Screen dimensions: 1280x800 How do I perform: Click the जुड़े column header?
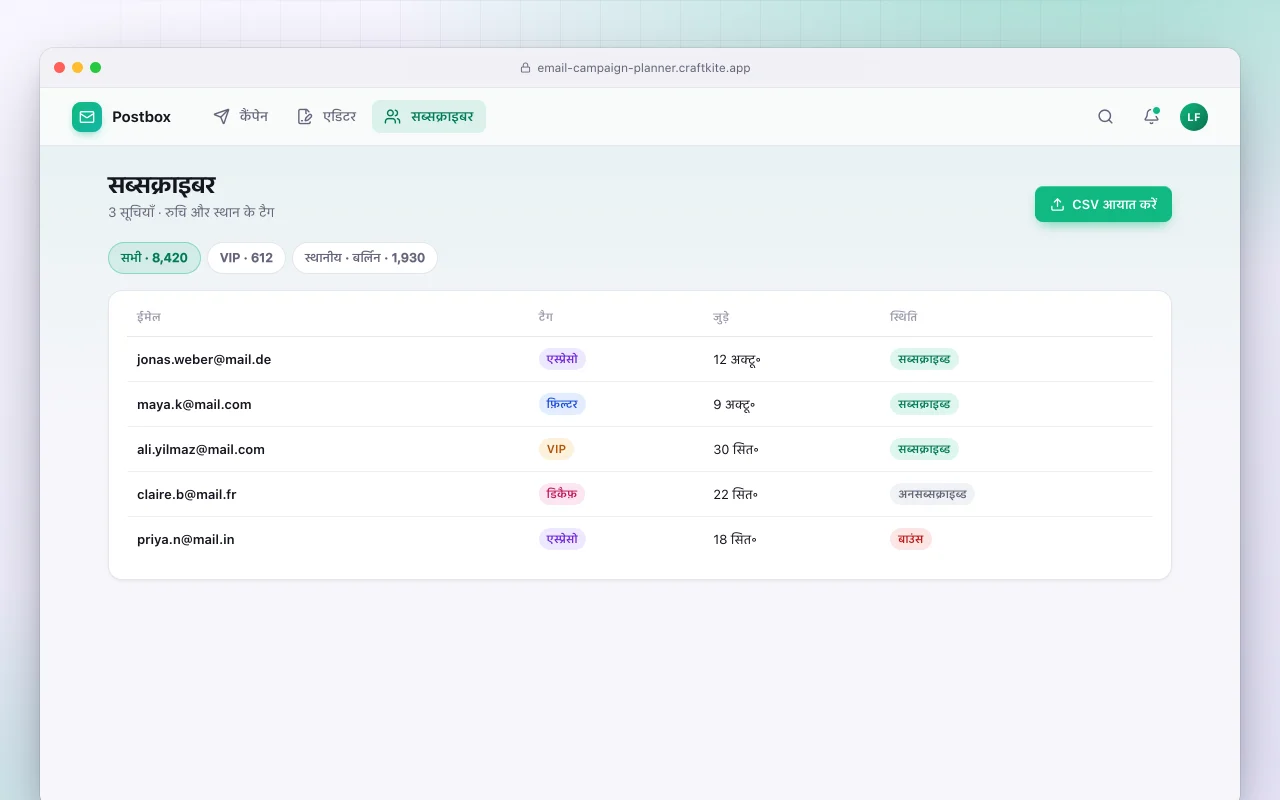(x=721, y=317)
